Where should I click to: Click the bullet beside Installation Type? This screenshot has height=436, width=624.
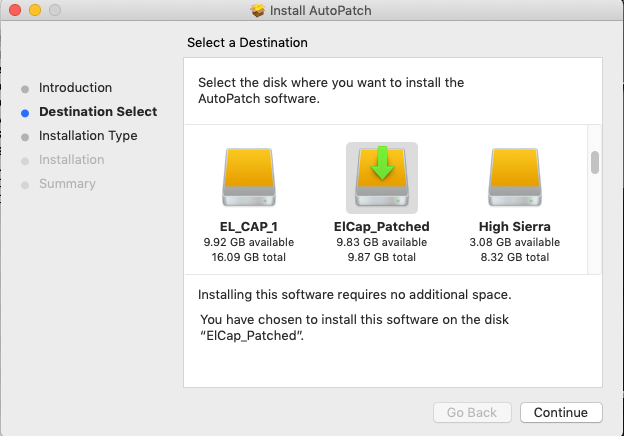pos(25,136)
